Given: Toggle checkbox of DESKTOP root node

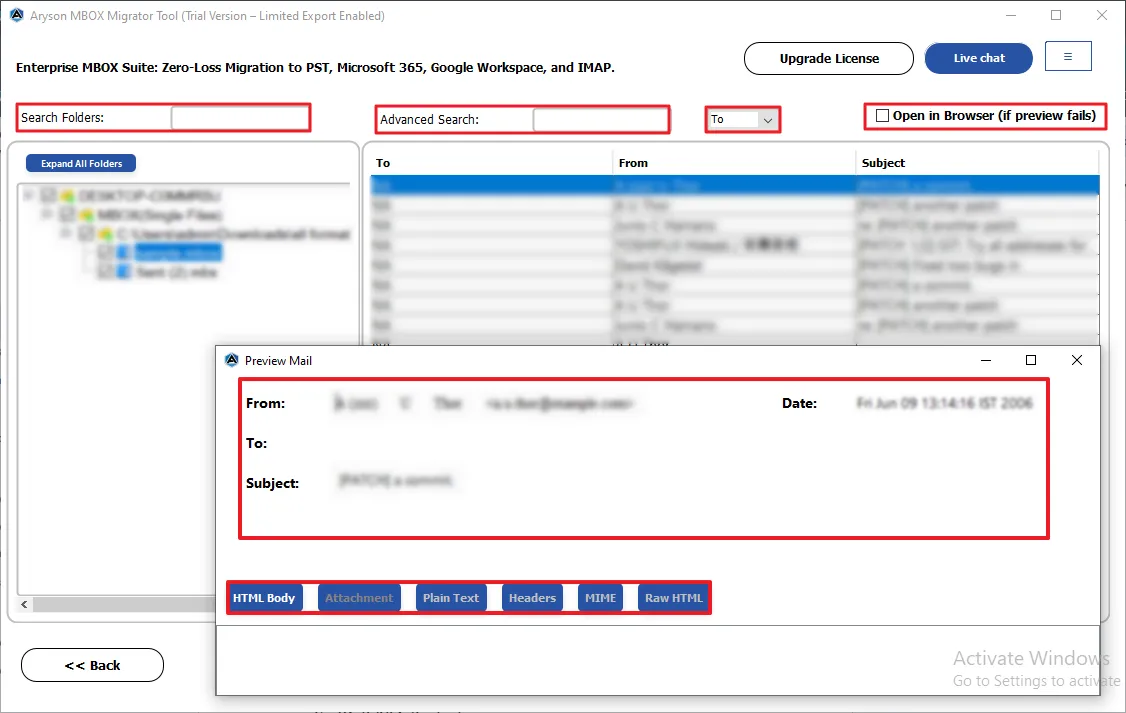Looking at the screenshot, I should click(48, 195).
